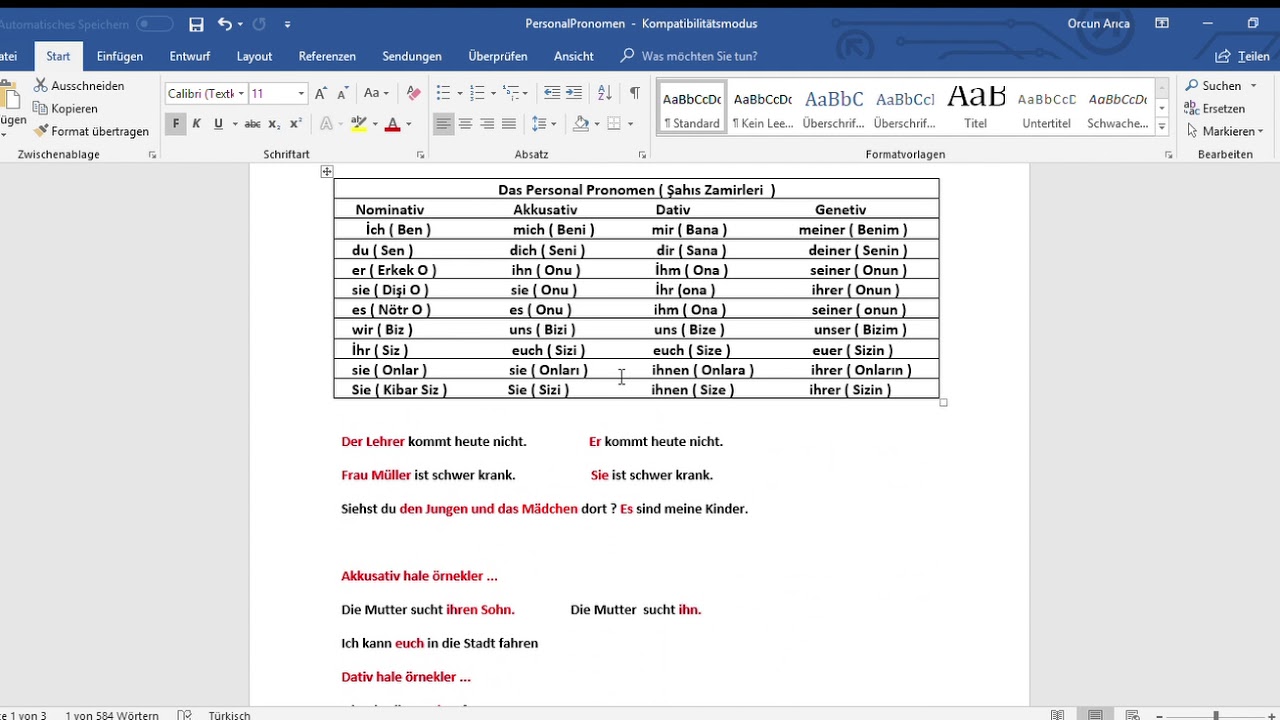Click the shading paint bucket button
Image resolution: width=1280 pixels, height=720 pixels.
click(x=581, y=124)
